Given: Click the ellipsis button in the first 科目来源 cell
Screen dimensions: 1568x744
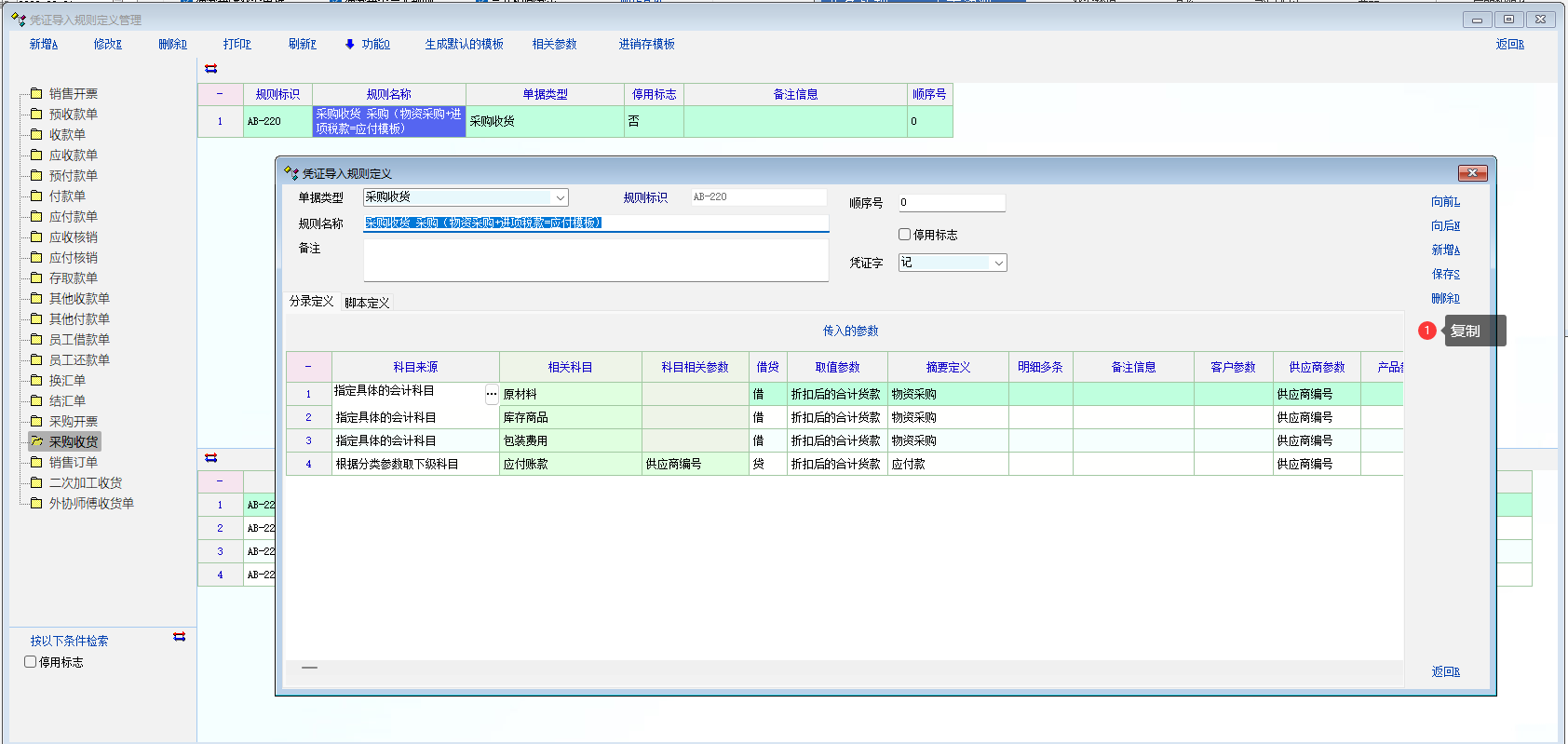Looking at the screenshot, I should point(491,394).
